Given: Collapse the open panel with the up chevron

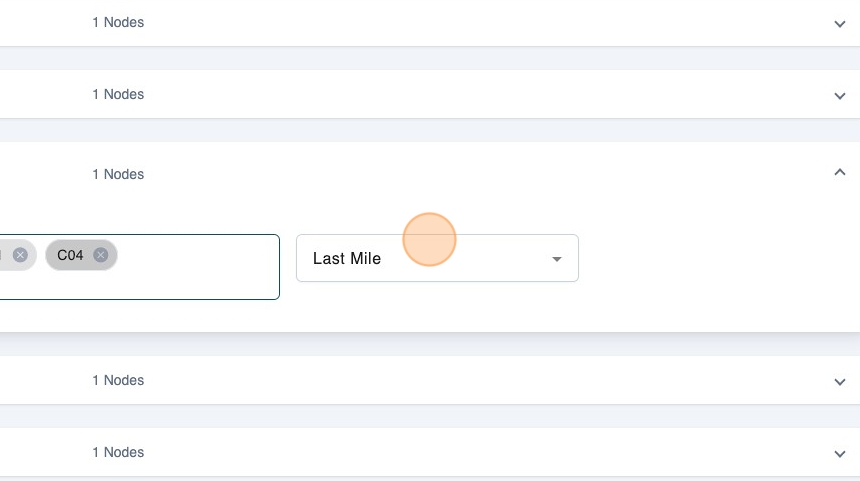Looking at the screenshot, I should pos(840,173).
